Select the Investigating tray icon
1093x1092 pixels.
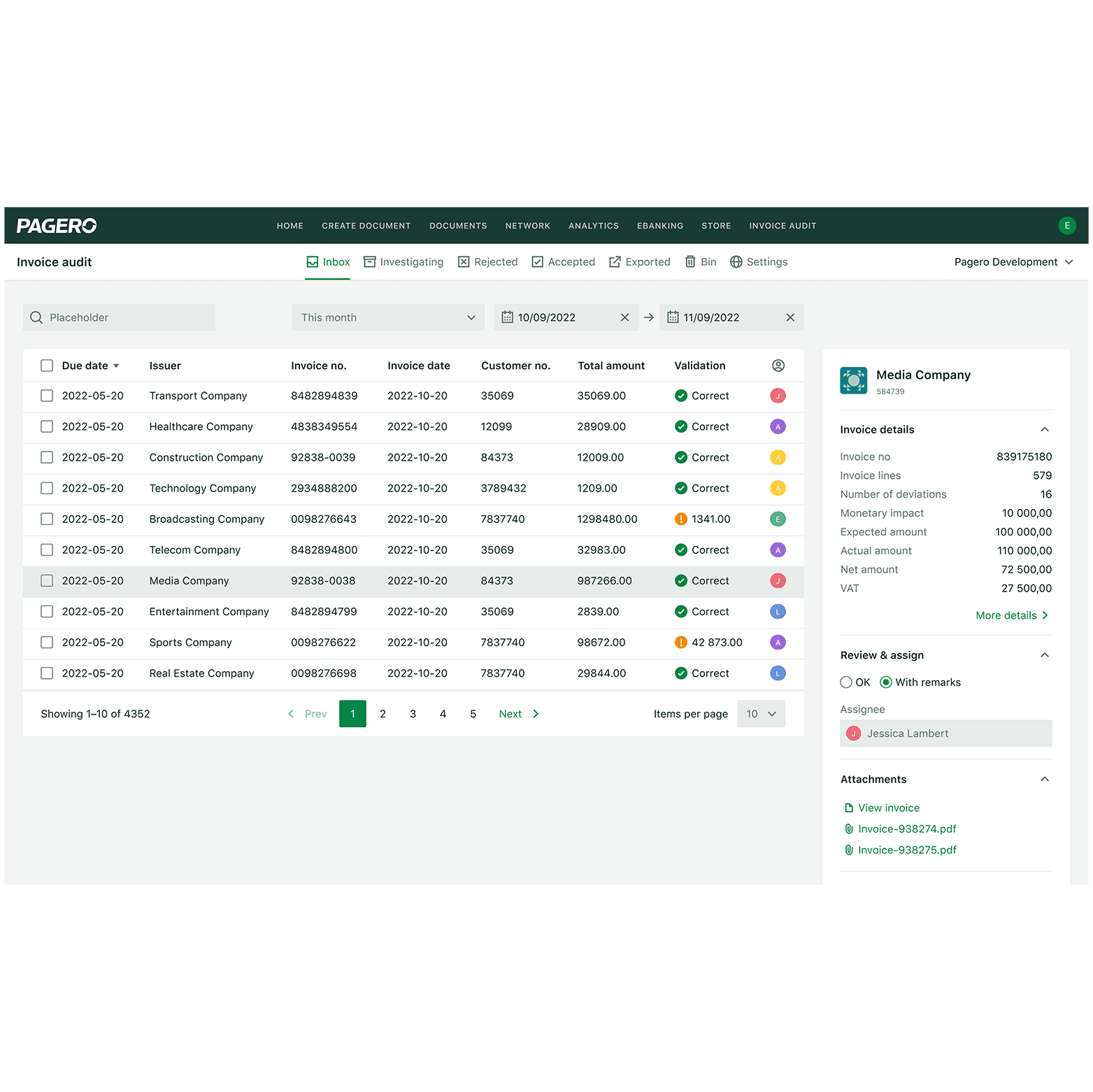point(370,261)
